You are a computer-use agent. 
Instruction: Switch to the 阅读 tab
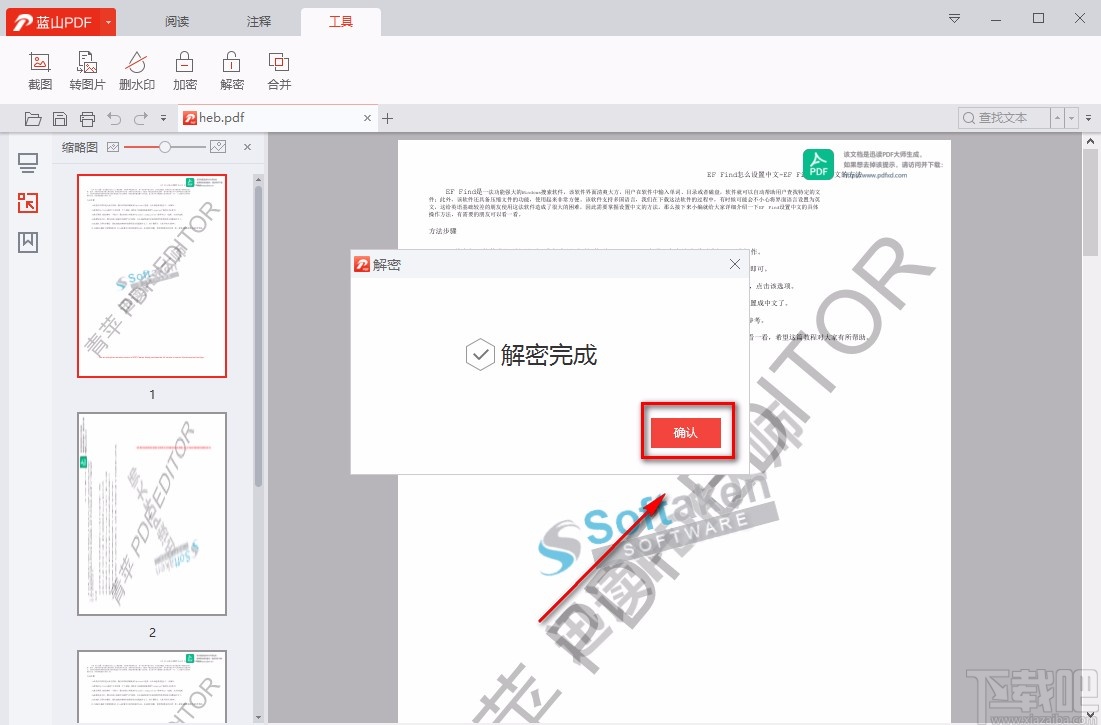(x=177, y=20)
